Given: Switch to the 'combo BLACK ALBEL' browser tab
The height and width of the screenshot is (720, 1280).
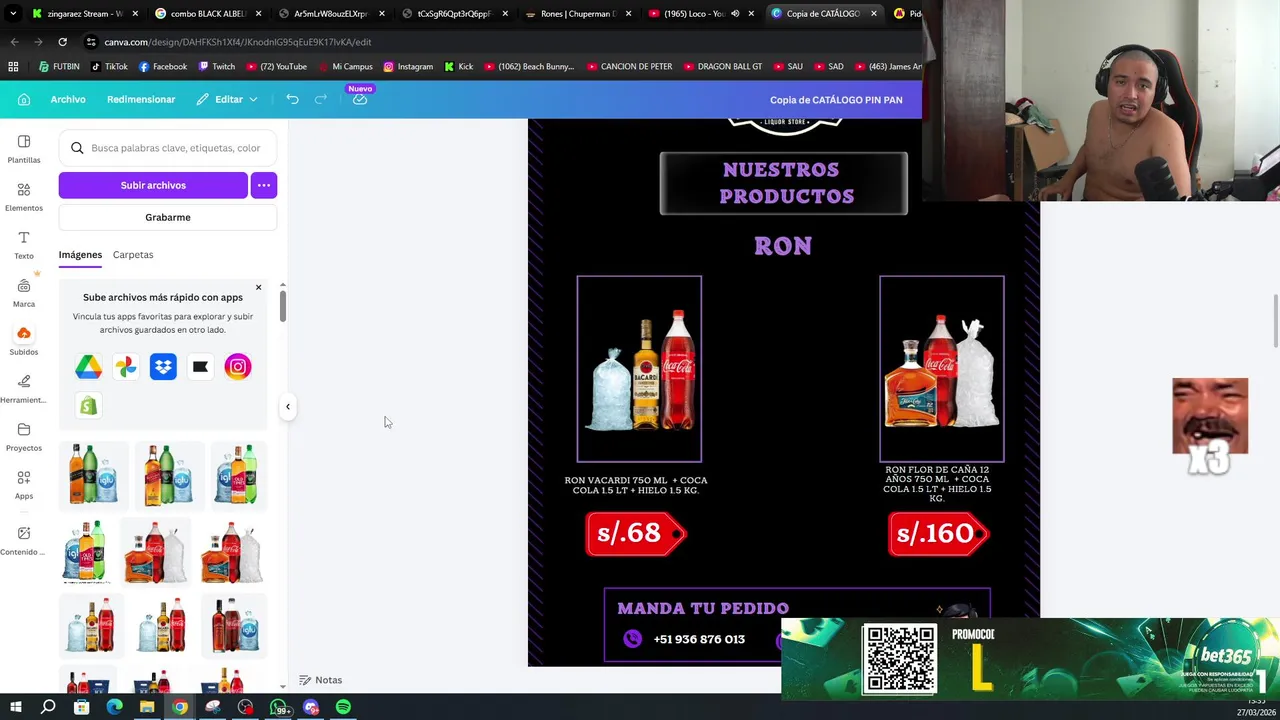Looking at the screenshot, I should (x=209, y=14).
